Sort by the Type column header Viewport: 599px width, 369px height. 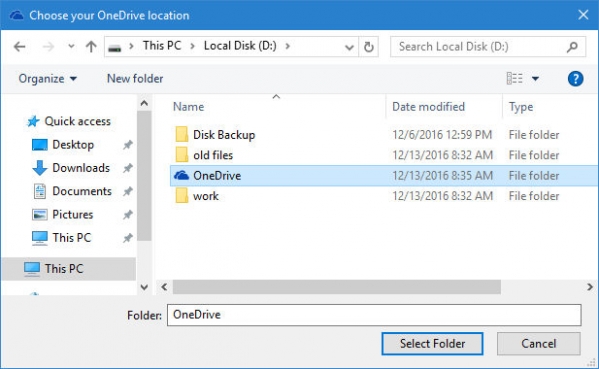click(x=521, y=107)
